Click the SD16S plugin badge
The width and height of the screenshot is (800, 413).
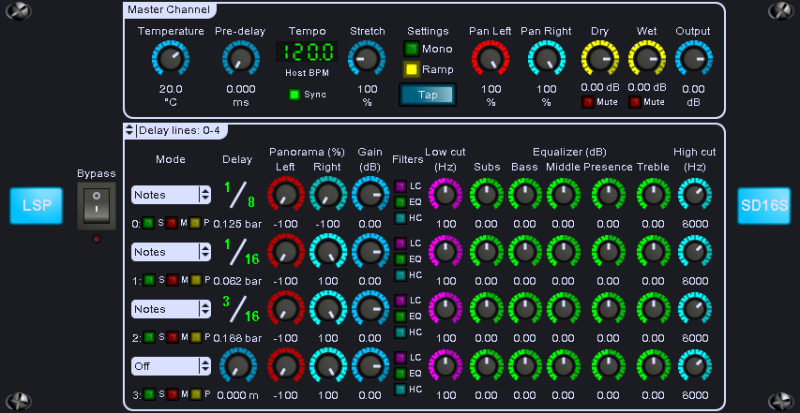(x=764, y=204)
